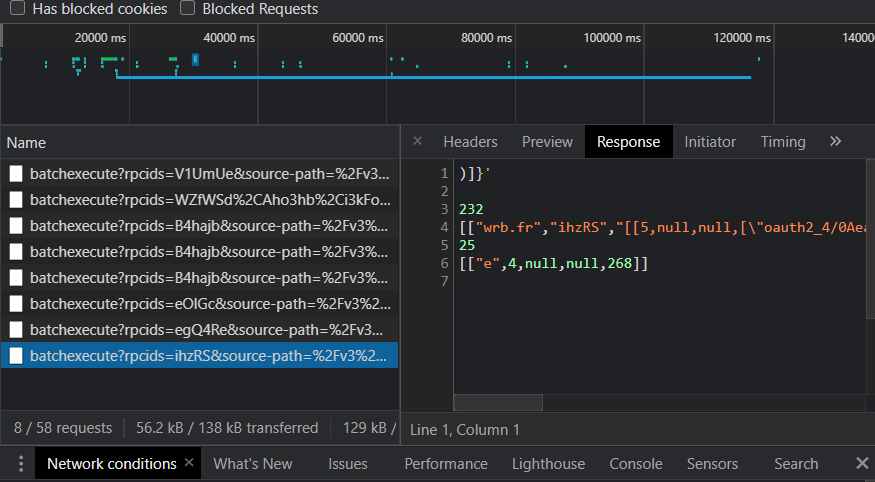Select the Initiator tab
The height and width of the screenshot is (482, 875).
709,142
